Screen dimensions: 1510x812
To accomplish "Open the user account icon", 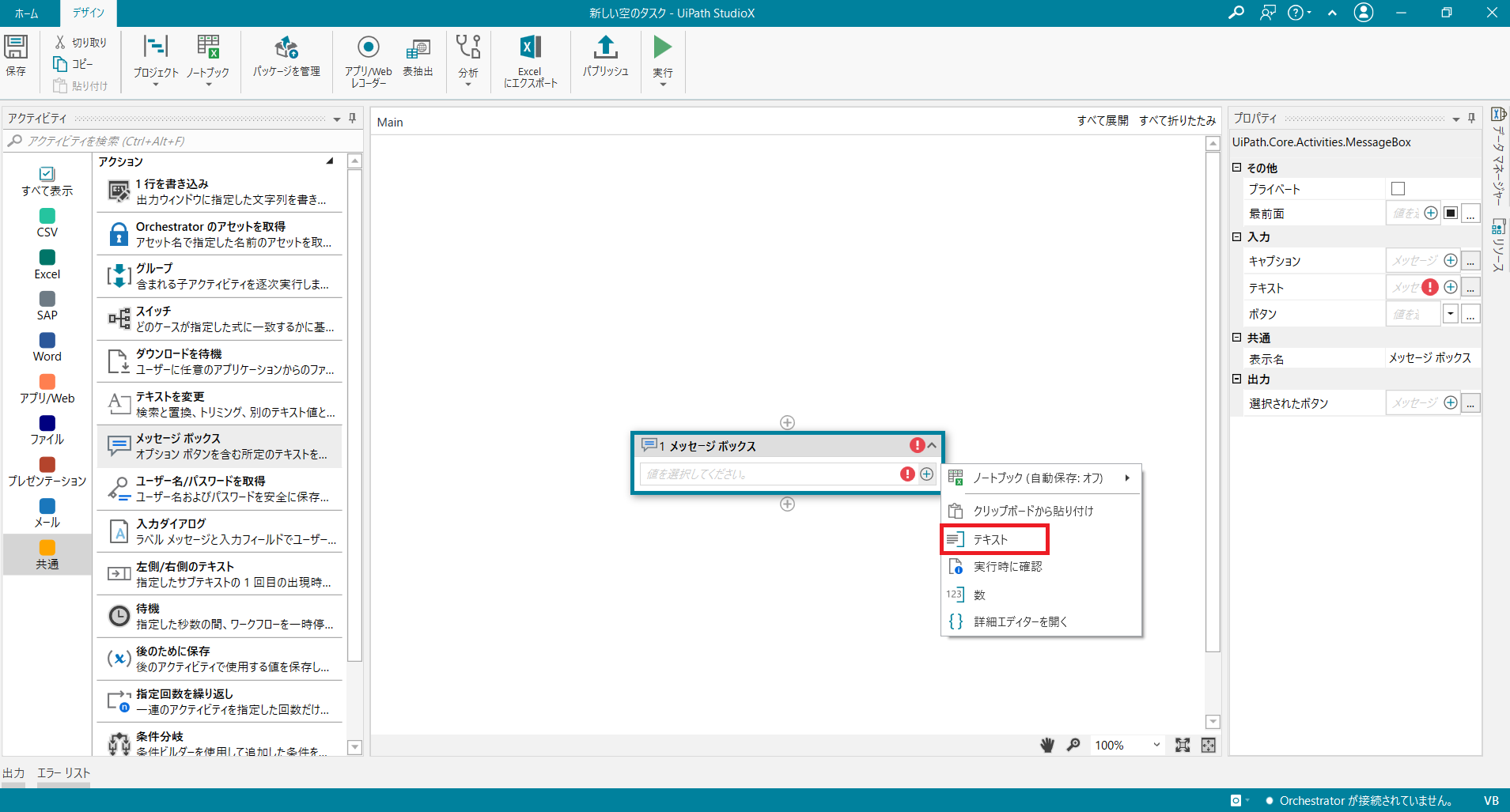I will coord(1364,13).
